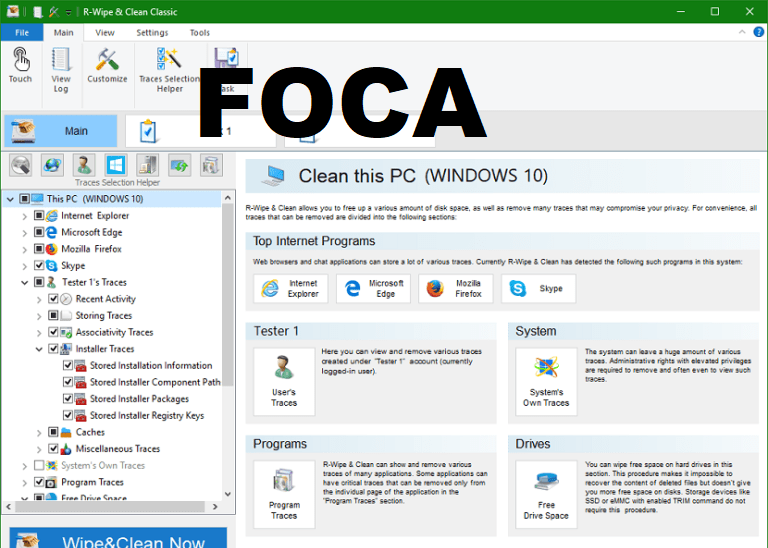Collapse the ribbon with the arrow
768x548 pixels.
[742, 32]
